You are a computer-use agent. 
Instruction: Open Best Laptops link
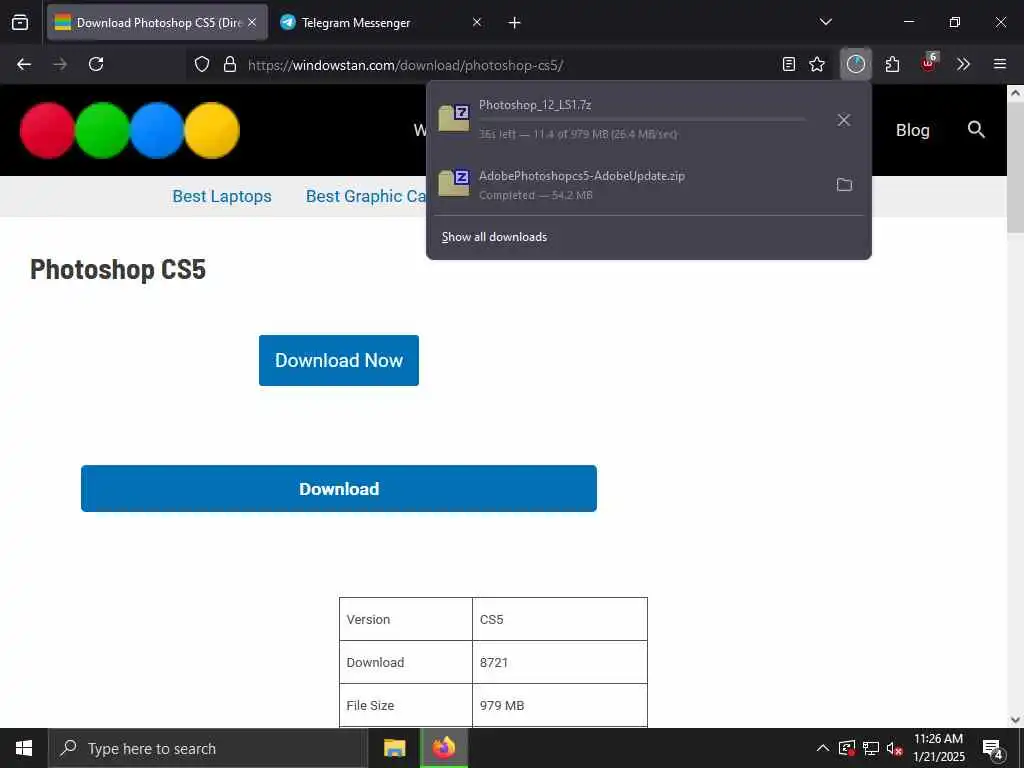(222, 197)
